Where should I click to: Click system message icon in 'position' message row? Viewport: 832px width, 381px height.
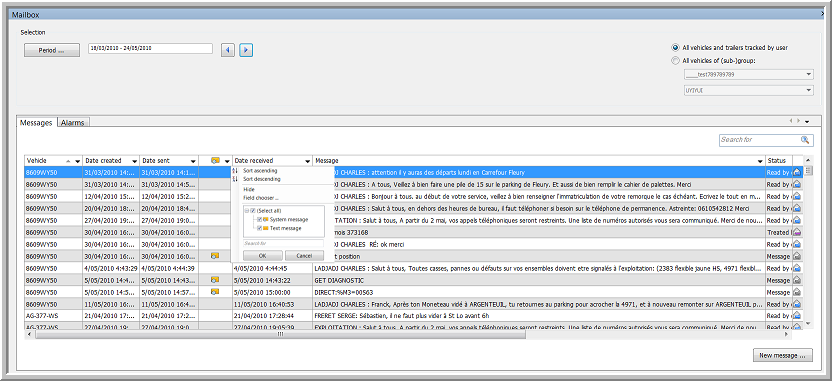(x=215, y=256)
